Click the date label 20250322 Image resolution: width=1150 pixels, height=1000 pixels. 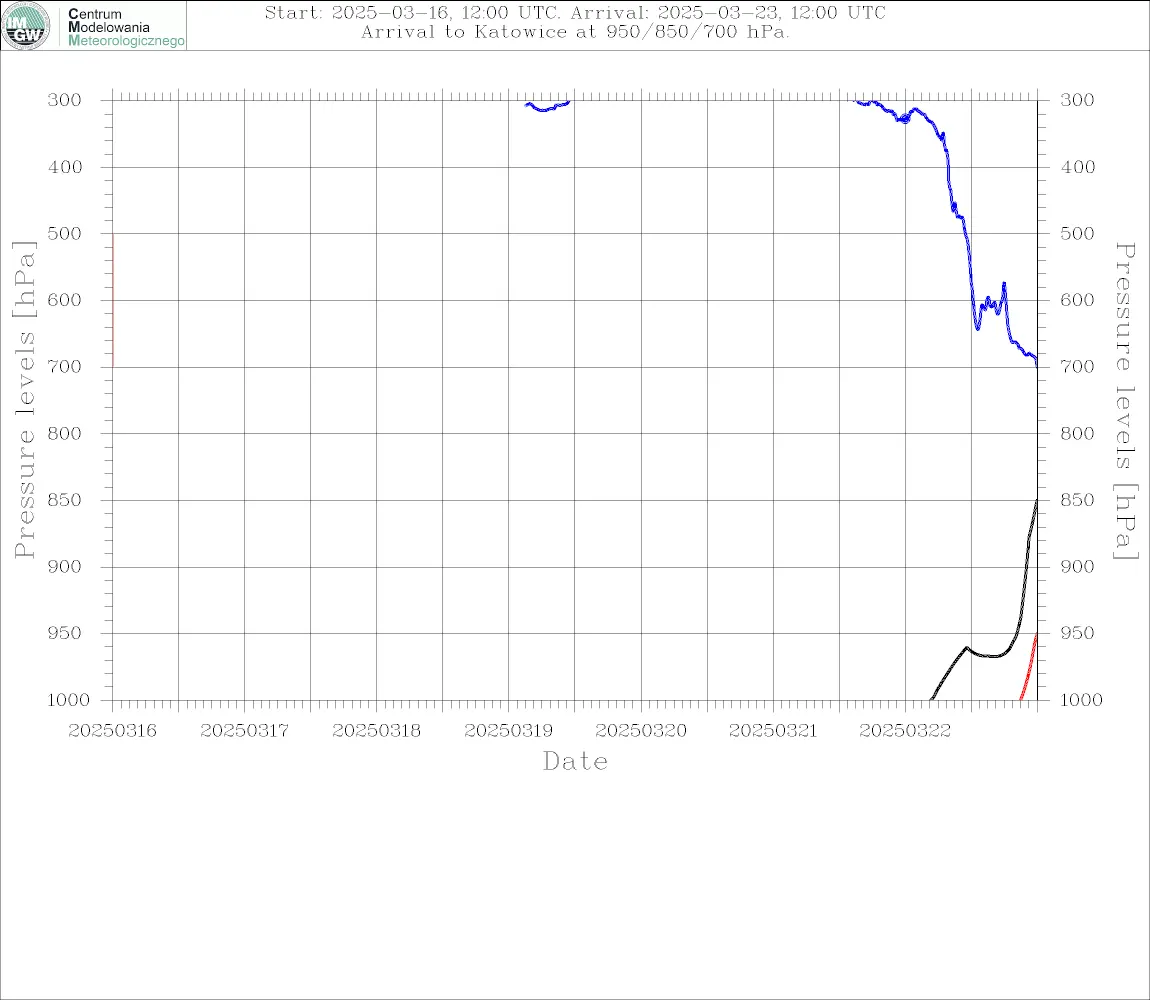click(905, 731)
